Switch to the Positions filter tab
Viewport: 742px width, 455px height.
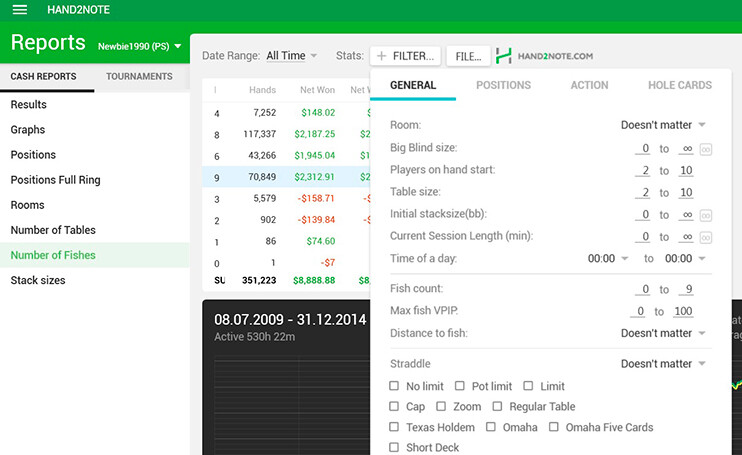503,86
